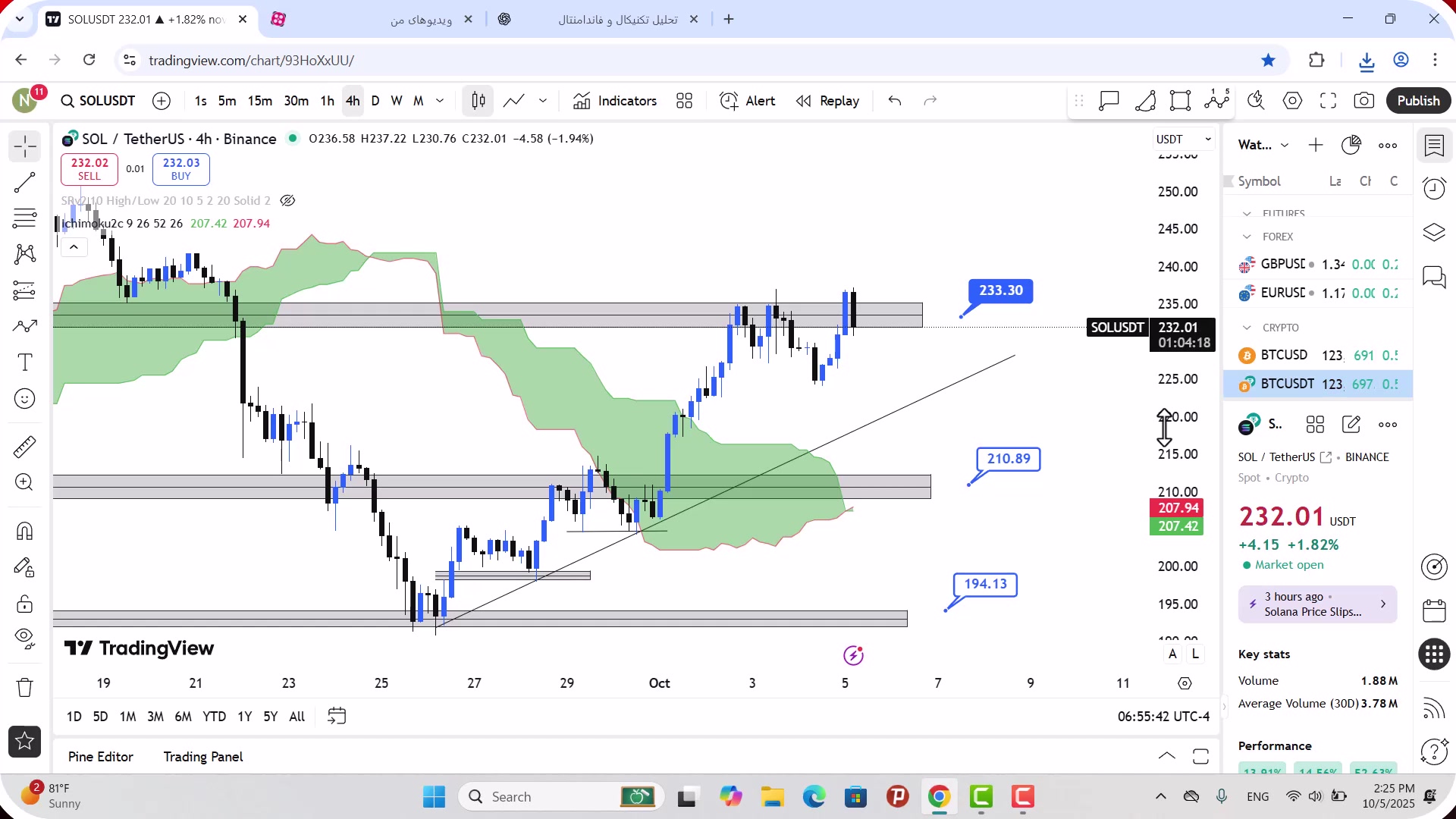Select the ruler measure tool
Image resolution: width=1456 pixels, height=819 pixels.
coord(24,447)
